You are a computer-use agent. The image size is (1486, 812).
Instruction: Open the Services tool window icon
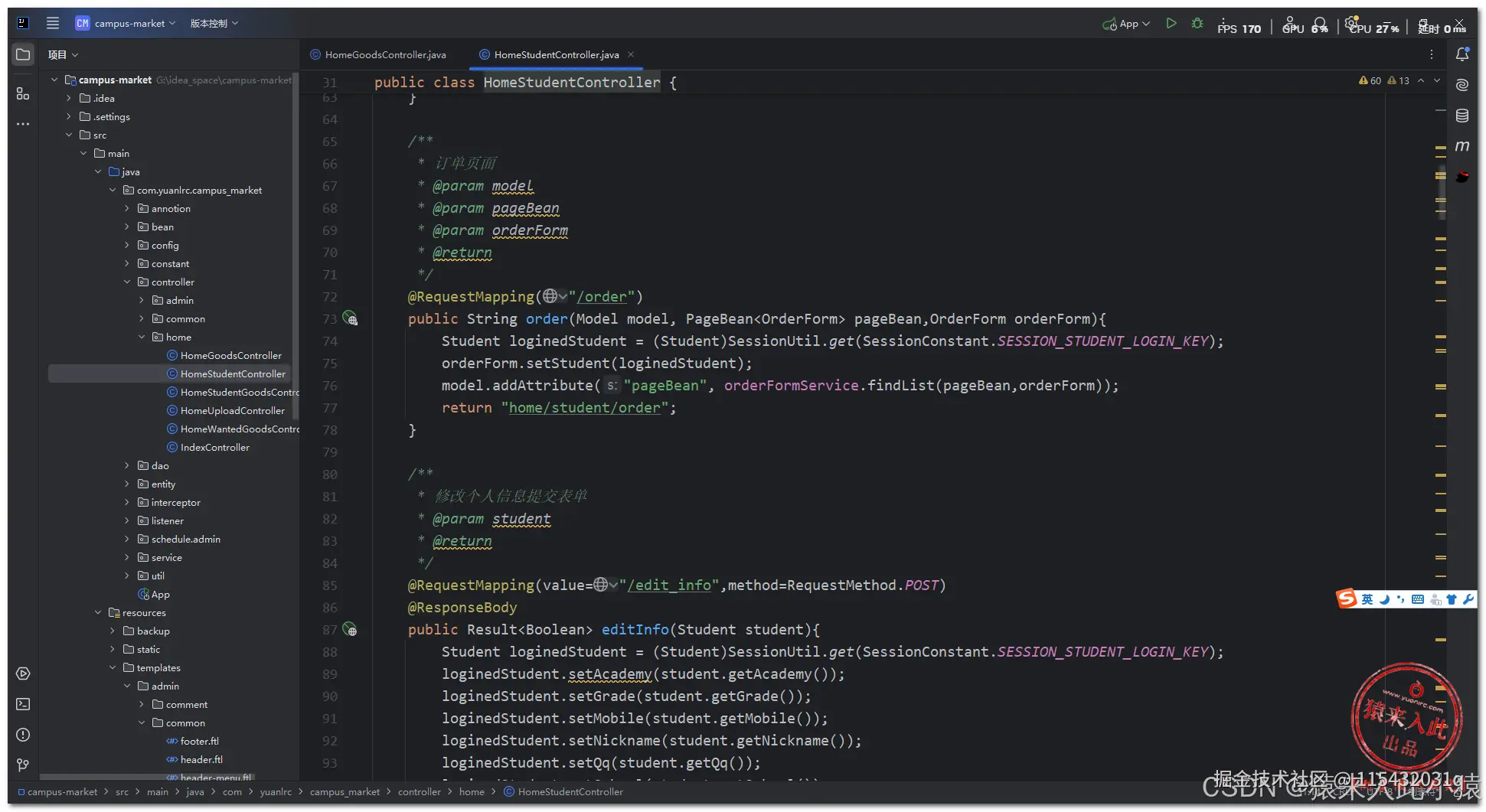click(23, 673)
